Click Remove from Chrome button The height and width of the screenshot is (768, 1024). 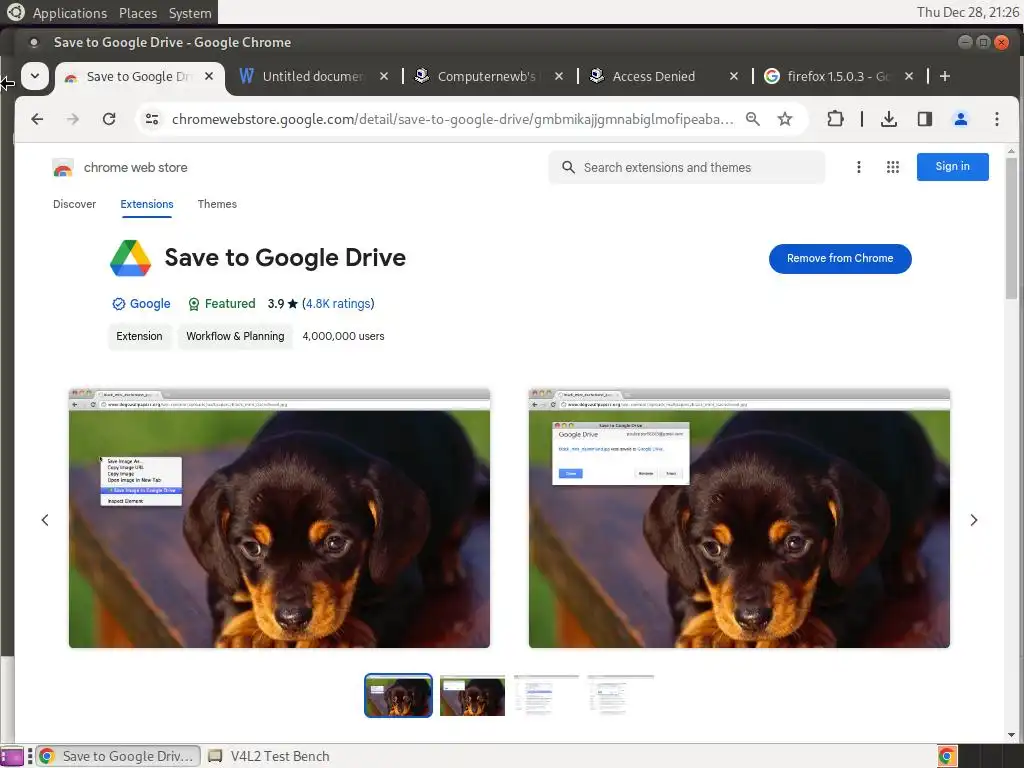[x=840, y=259]
